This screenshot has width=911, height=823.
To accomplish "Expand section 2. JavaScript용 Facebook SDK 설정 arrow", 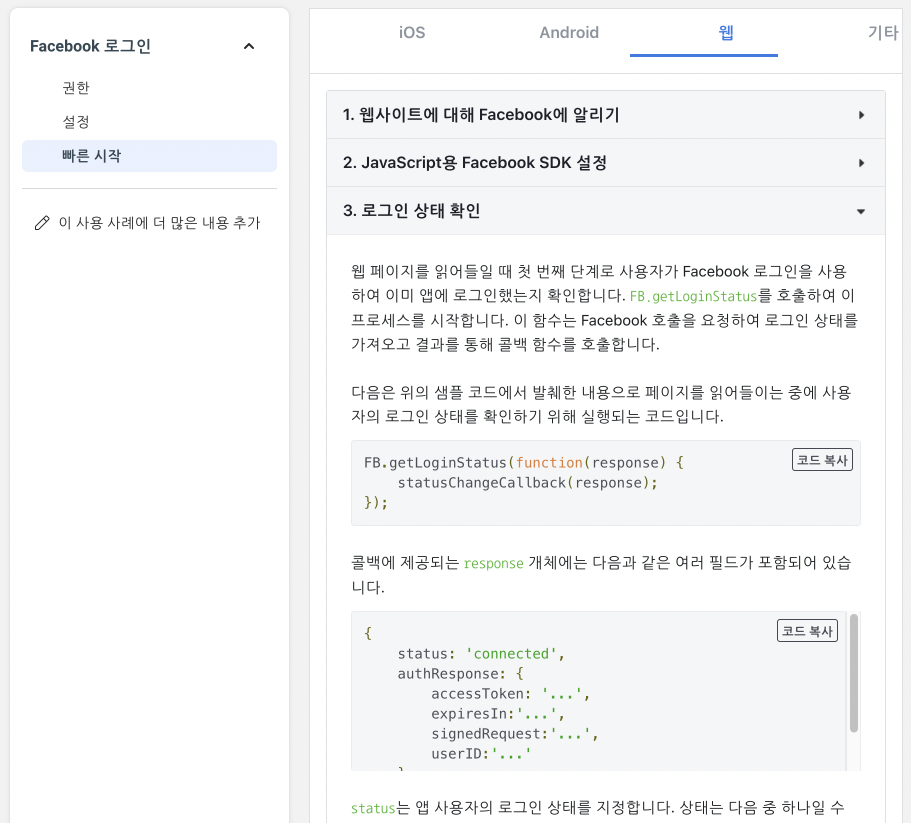I will click(862, 163).
